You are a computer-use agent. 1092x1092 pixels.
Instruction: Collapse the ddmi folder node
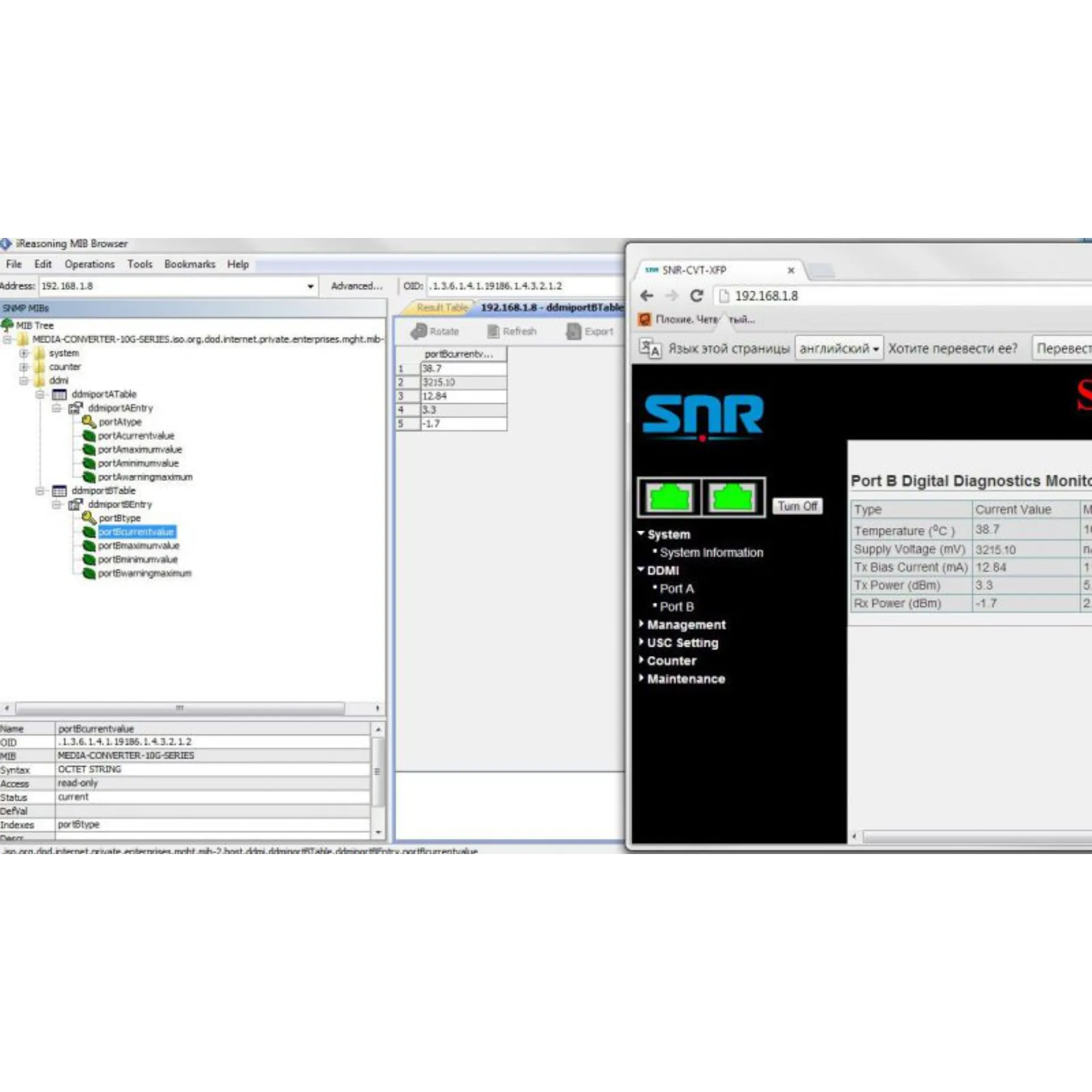click(24, 380)
